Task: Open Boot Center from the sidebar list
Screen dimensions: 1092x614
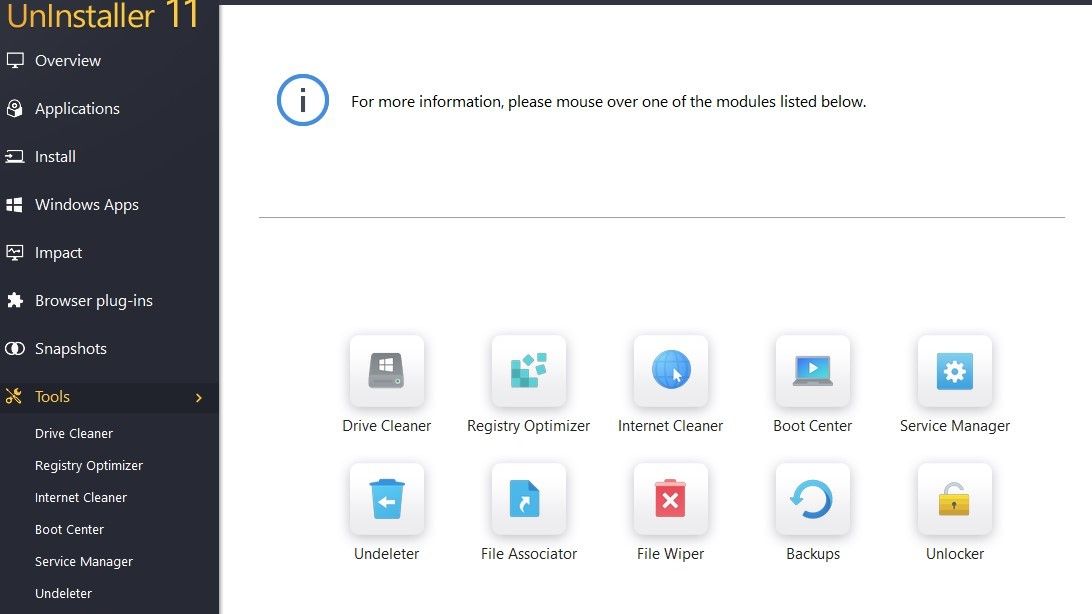Action: pyautogui.click(x=69, y=529)
